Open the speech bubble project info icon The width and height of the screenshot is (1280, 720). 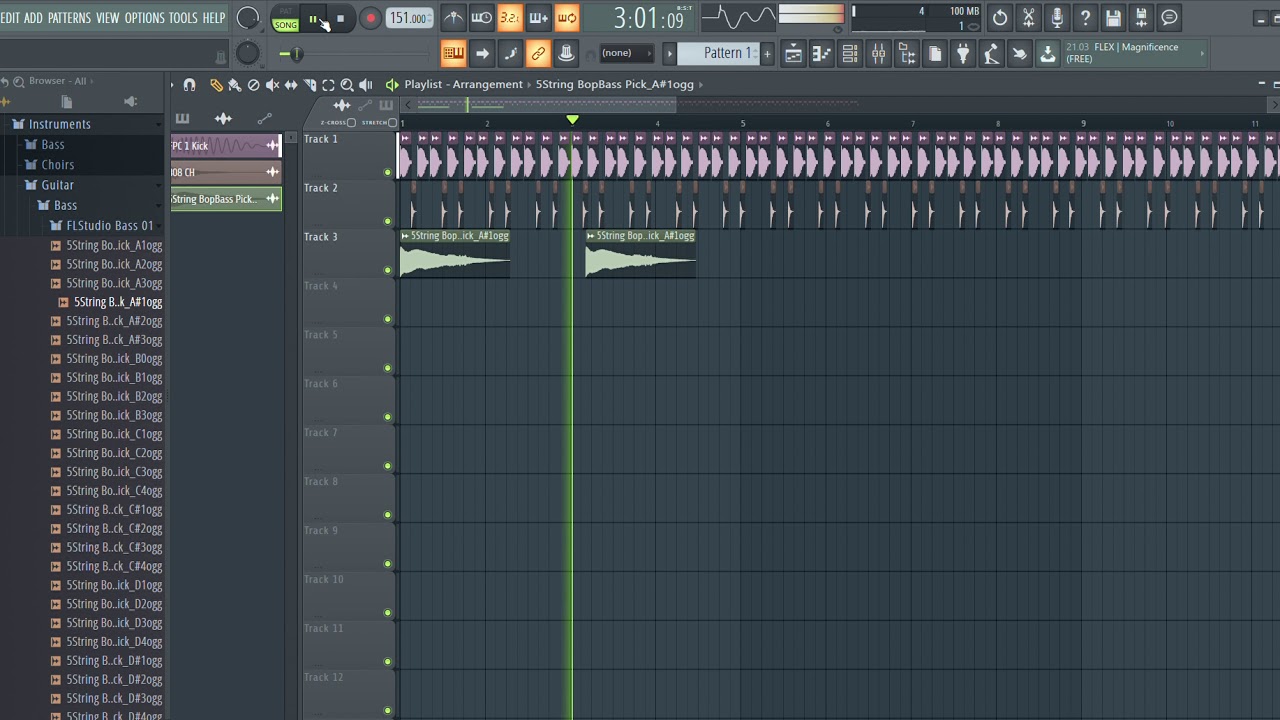coord(1169,18)
